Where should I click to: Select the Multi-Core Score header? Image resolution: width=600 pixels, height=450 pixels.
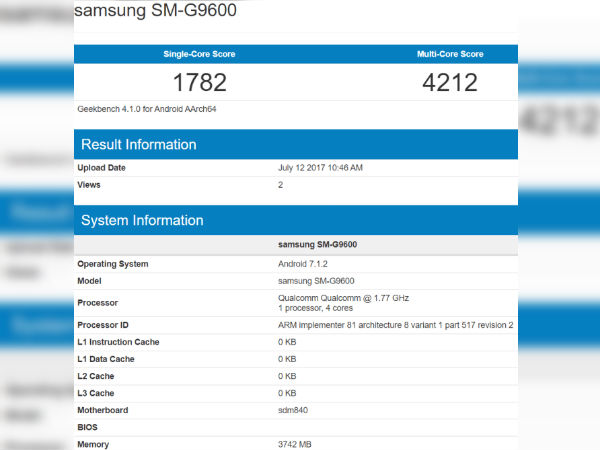(x=450, y=54)
